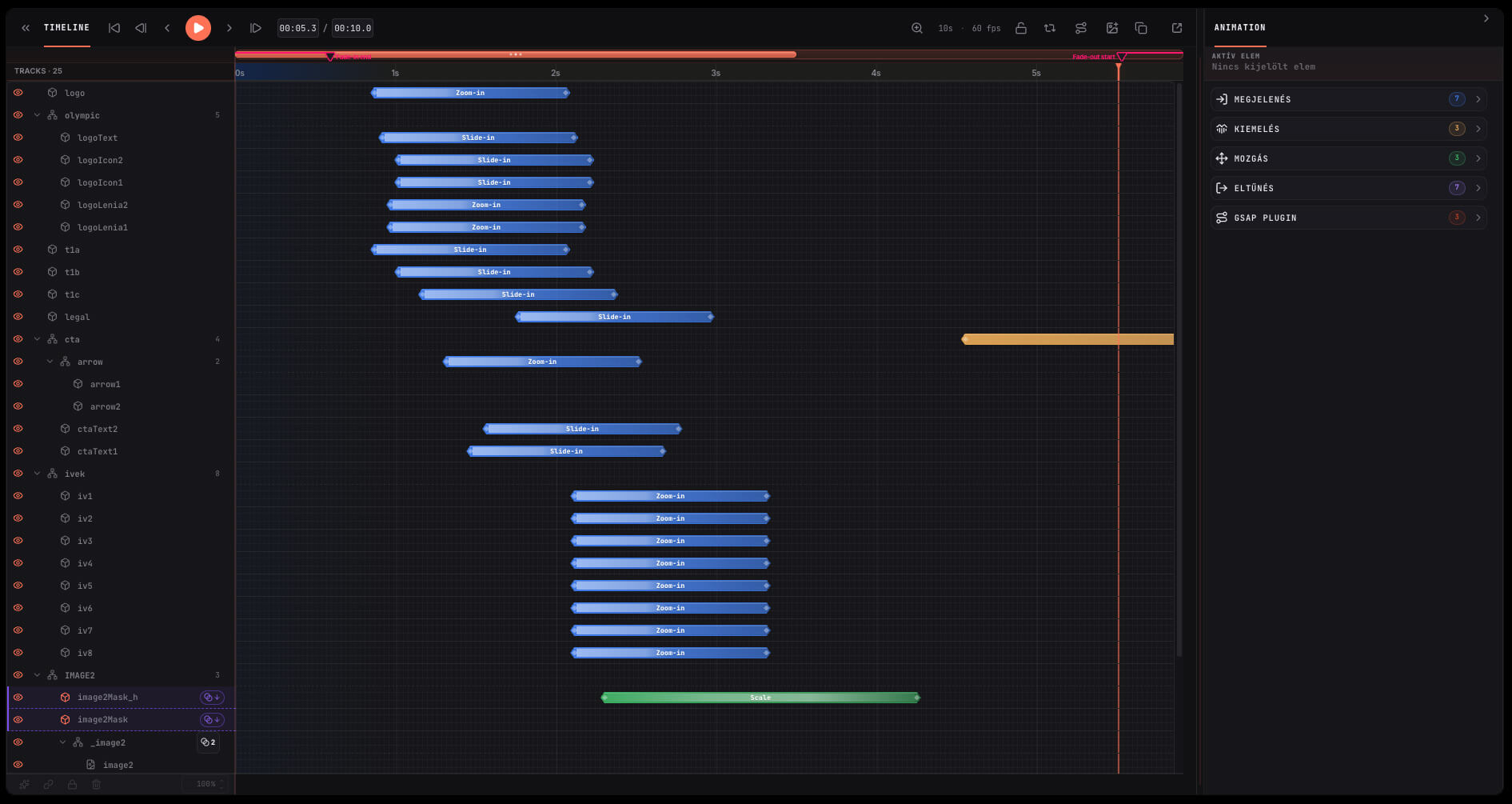Click the mask count badge on _image2
The height and width of the screenshot is (804, 1512).
(208, 742)
